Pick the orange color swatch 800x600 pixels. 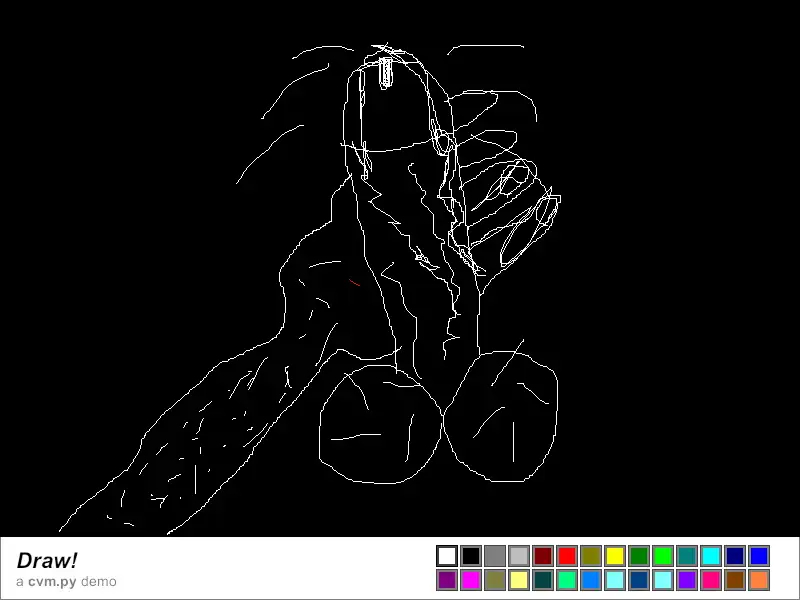[x=759, y=580]
